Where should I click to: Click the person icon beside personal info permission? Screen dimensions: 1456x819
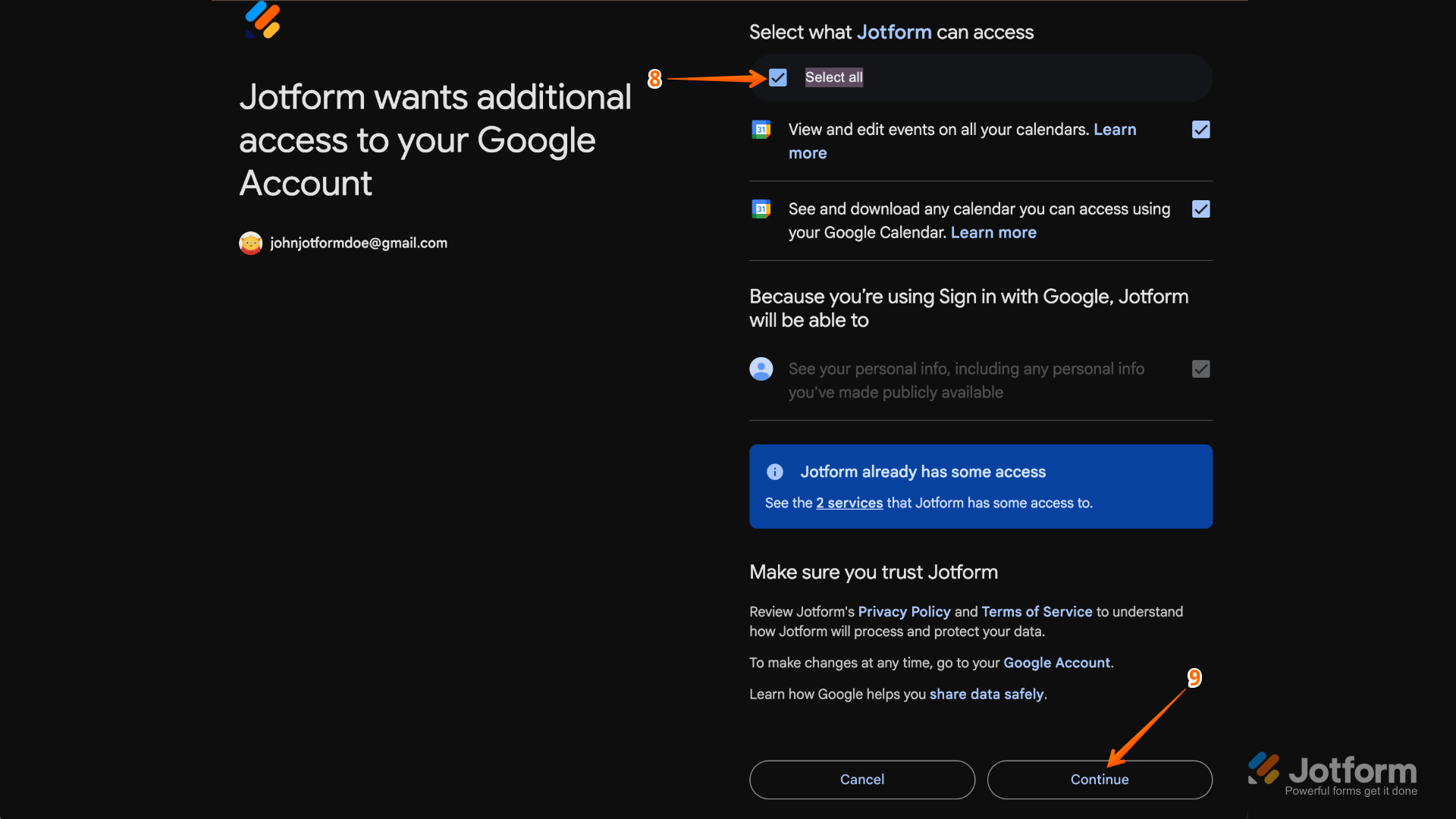pyautogui.click(x=761, y=369)
